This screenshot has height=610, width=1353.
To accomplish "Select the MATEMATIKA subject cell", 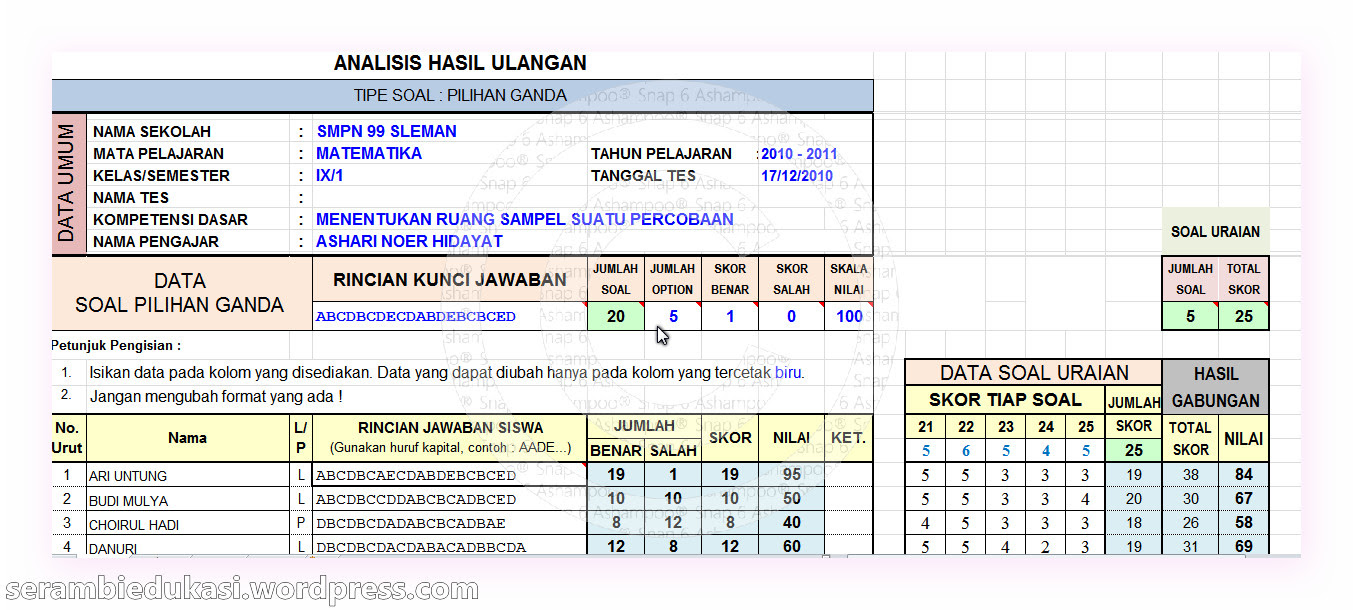I will 368,153.
